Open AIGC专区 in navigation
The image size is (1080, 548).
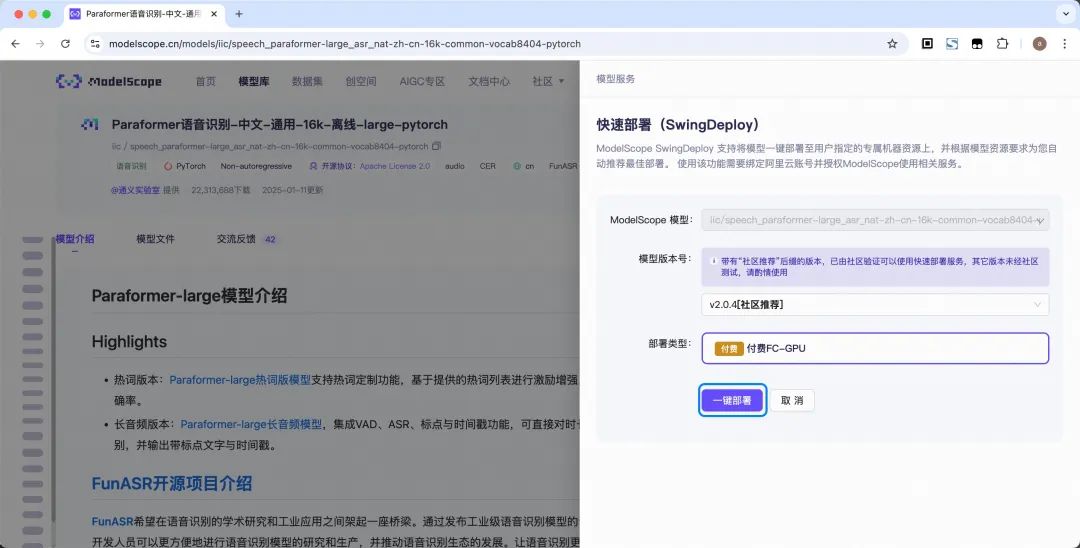[x=422, y=81]
